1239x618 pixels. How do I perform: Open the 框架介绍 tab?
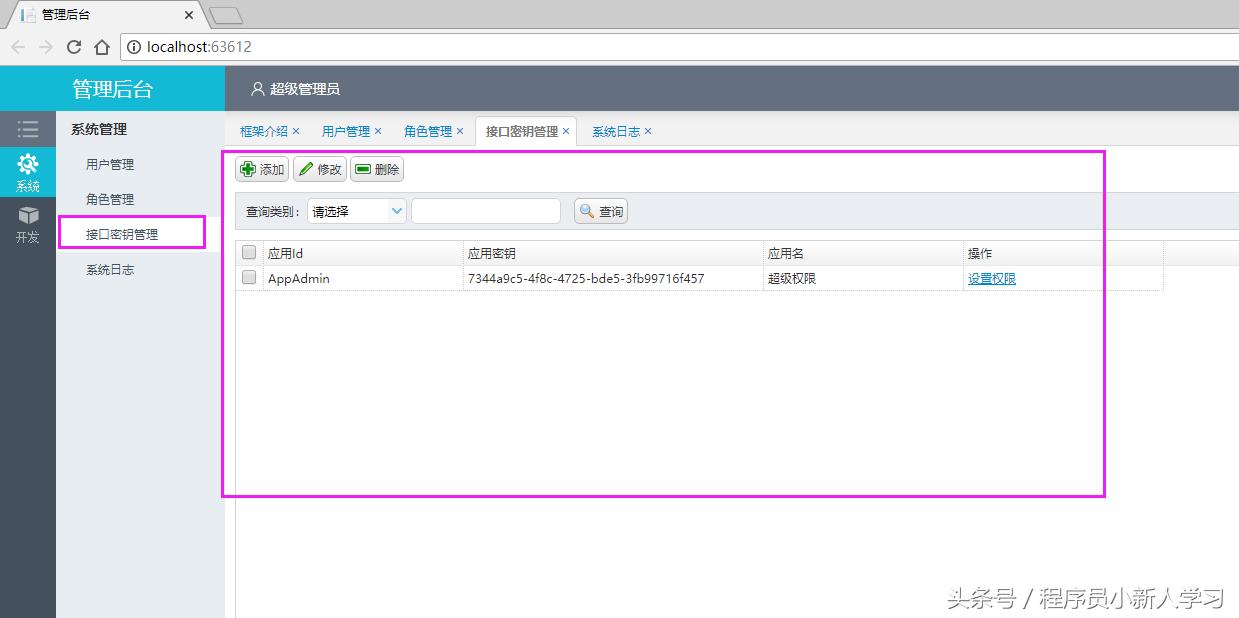click(263, 130)
